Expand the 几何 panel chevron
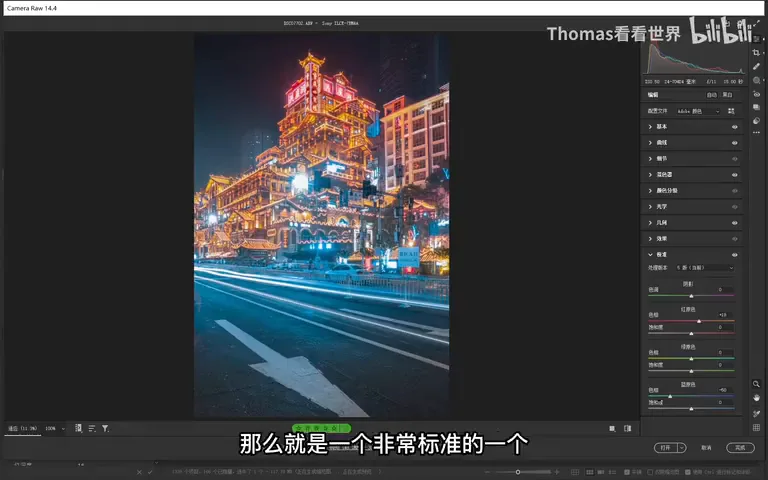This screenshot has width=768, height=480. tap(650, 223)
